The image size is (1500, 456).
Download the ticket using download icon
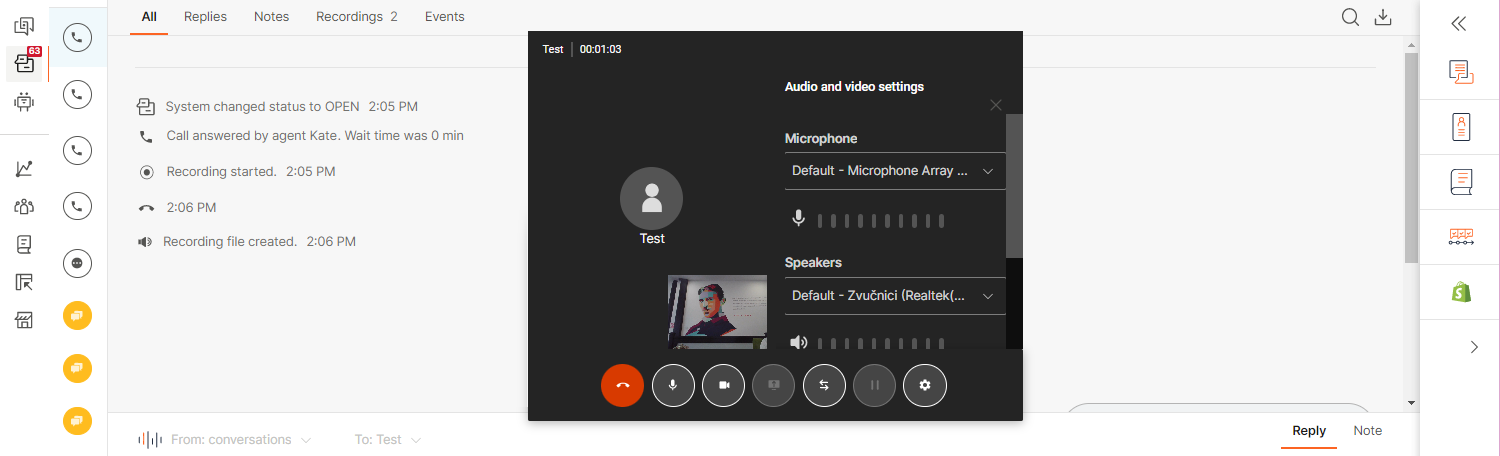click(x=1383, y=17)
